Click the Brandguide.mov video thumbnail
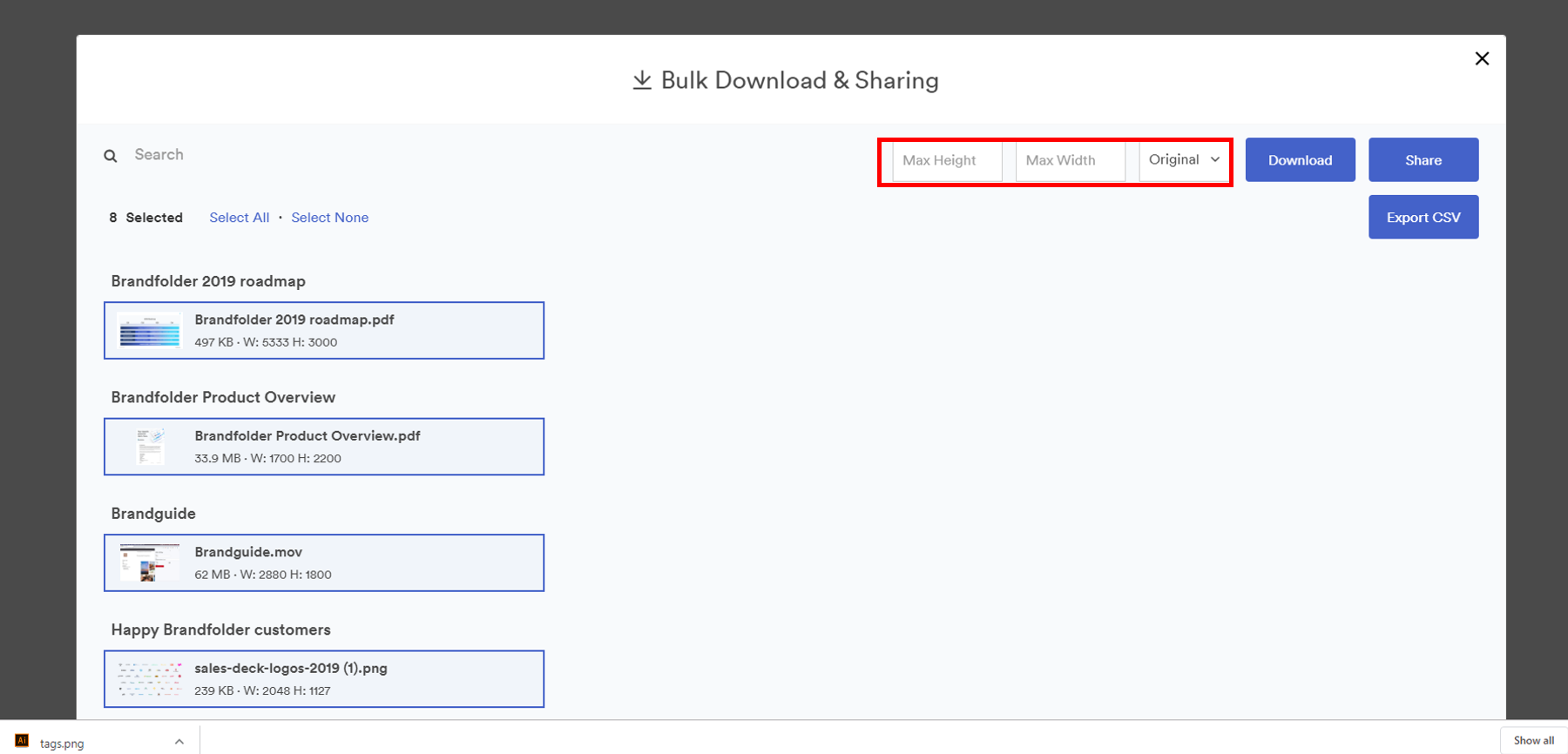 point(150,563)
